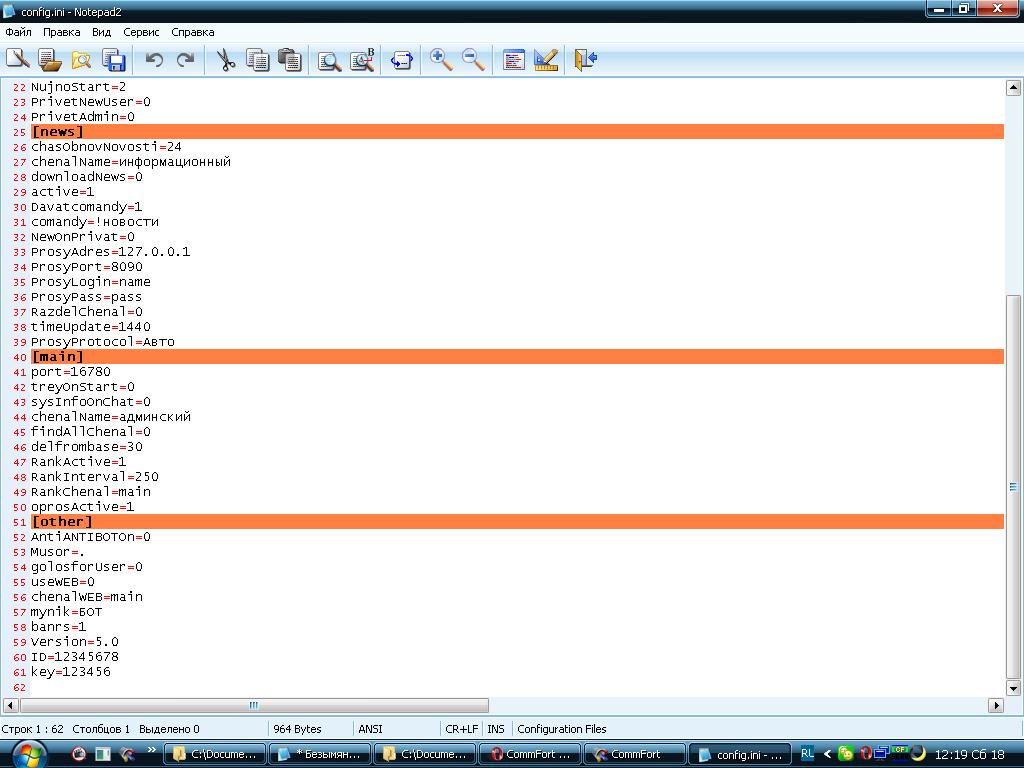Image resolution: width=1024 pixels, height=768 pixels.
Task: Open the Сервис menu
Action: [141, 32]
